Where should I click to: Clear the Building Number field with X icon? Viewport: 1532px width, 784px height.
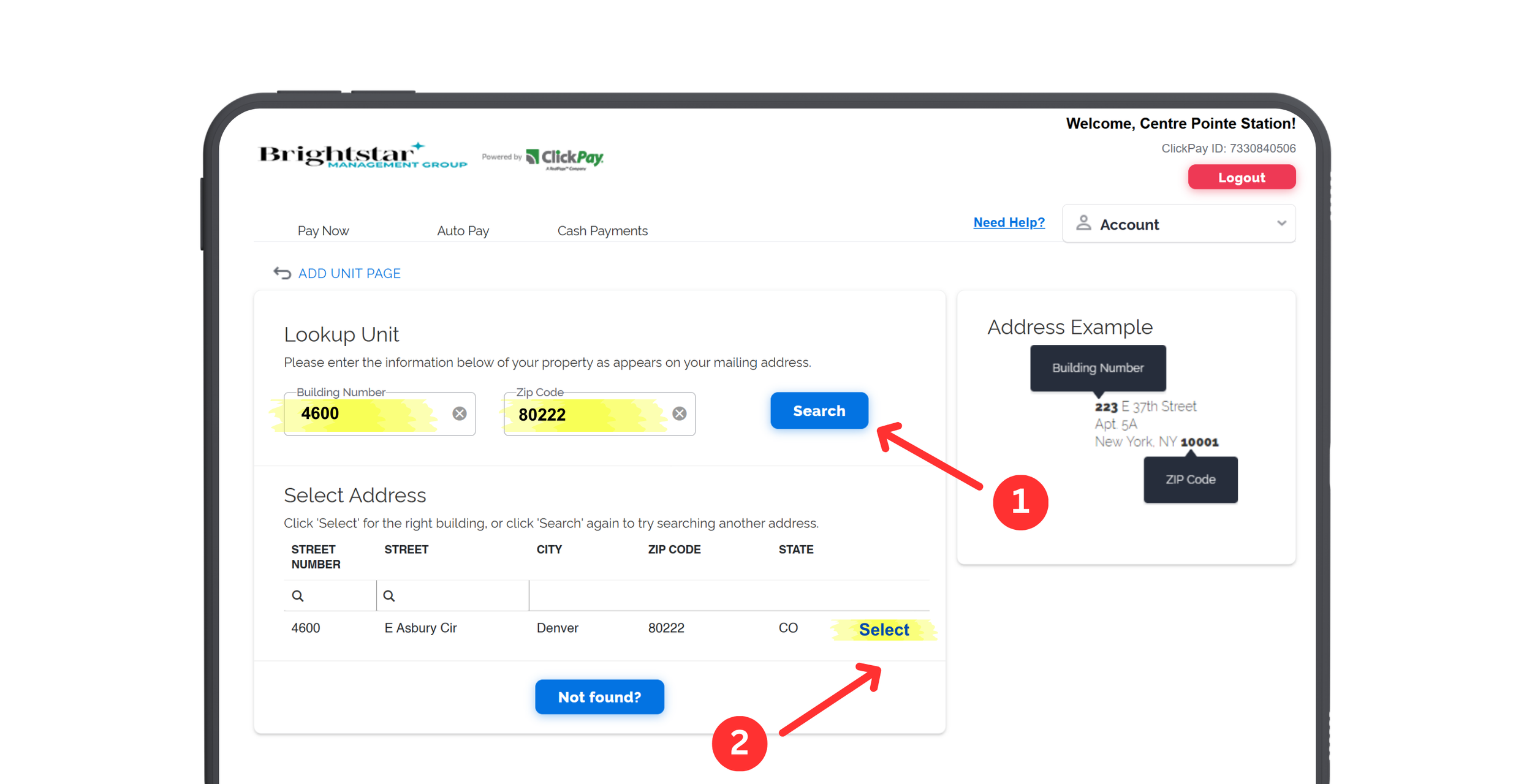(x=460, y=413)
